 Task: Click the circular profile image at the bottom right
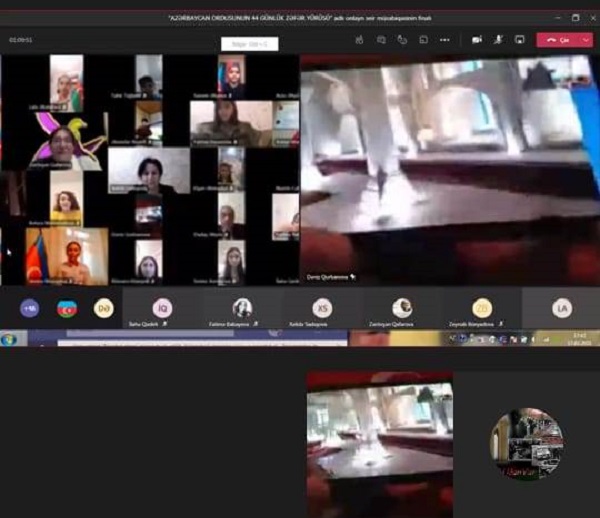click(x=528, y=444)
